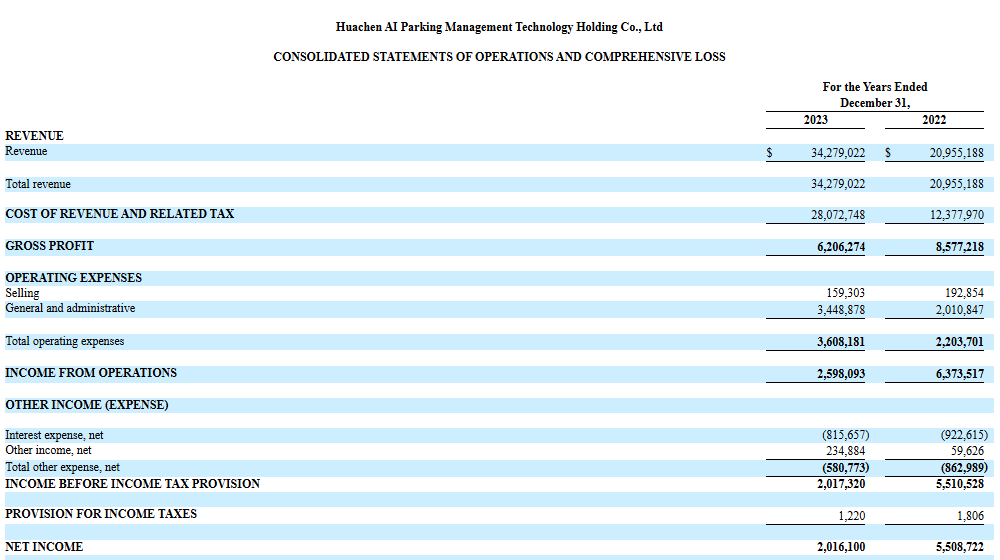This screenshot has width=1000, height=560.
Task: Click the 'Revenue' row label
Action: (26, 151)
